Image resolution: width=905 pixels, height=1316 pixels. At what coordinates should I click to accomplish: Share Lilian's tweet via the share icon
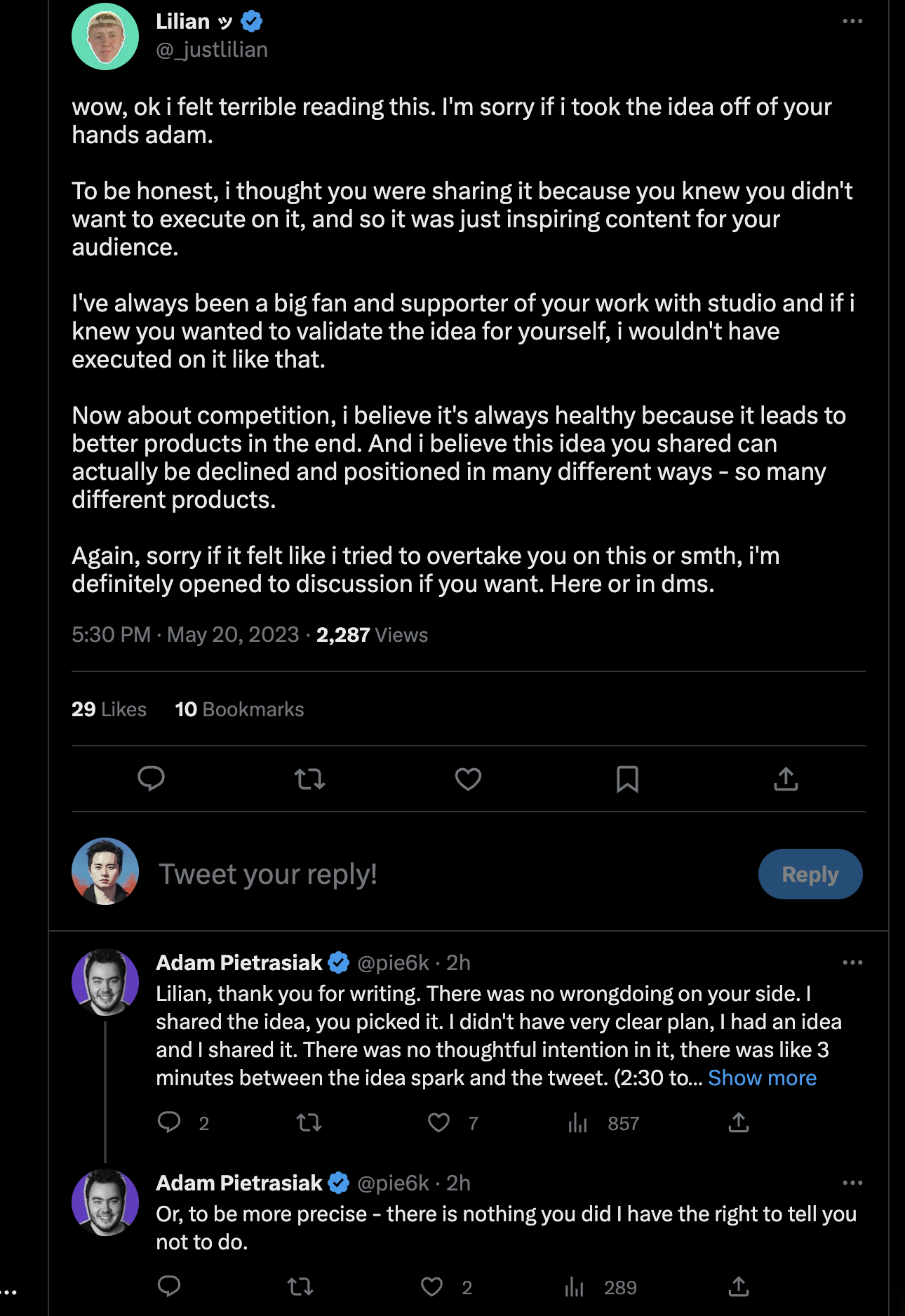pyautogui.click(x=786, y=779)
